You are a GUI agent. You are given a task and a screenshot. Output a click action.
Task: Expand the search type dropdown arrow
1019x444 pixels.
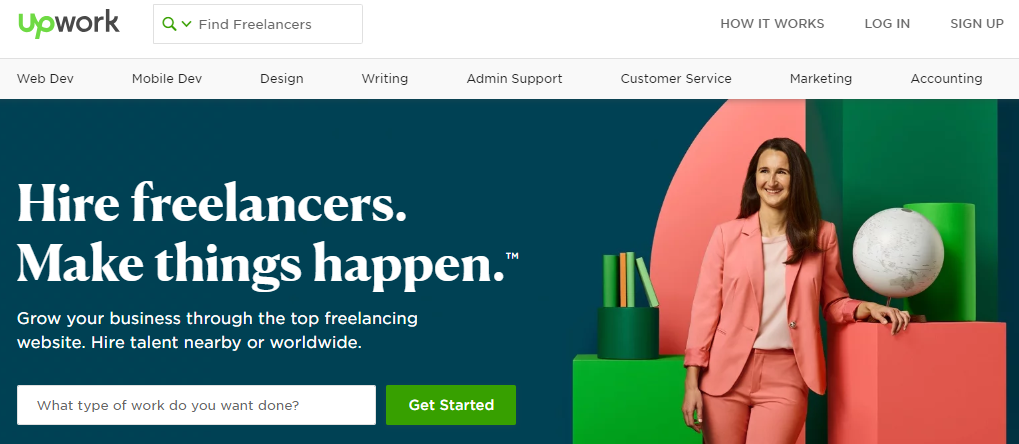(x=187, y=24)
